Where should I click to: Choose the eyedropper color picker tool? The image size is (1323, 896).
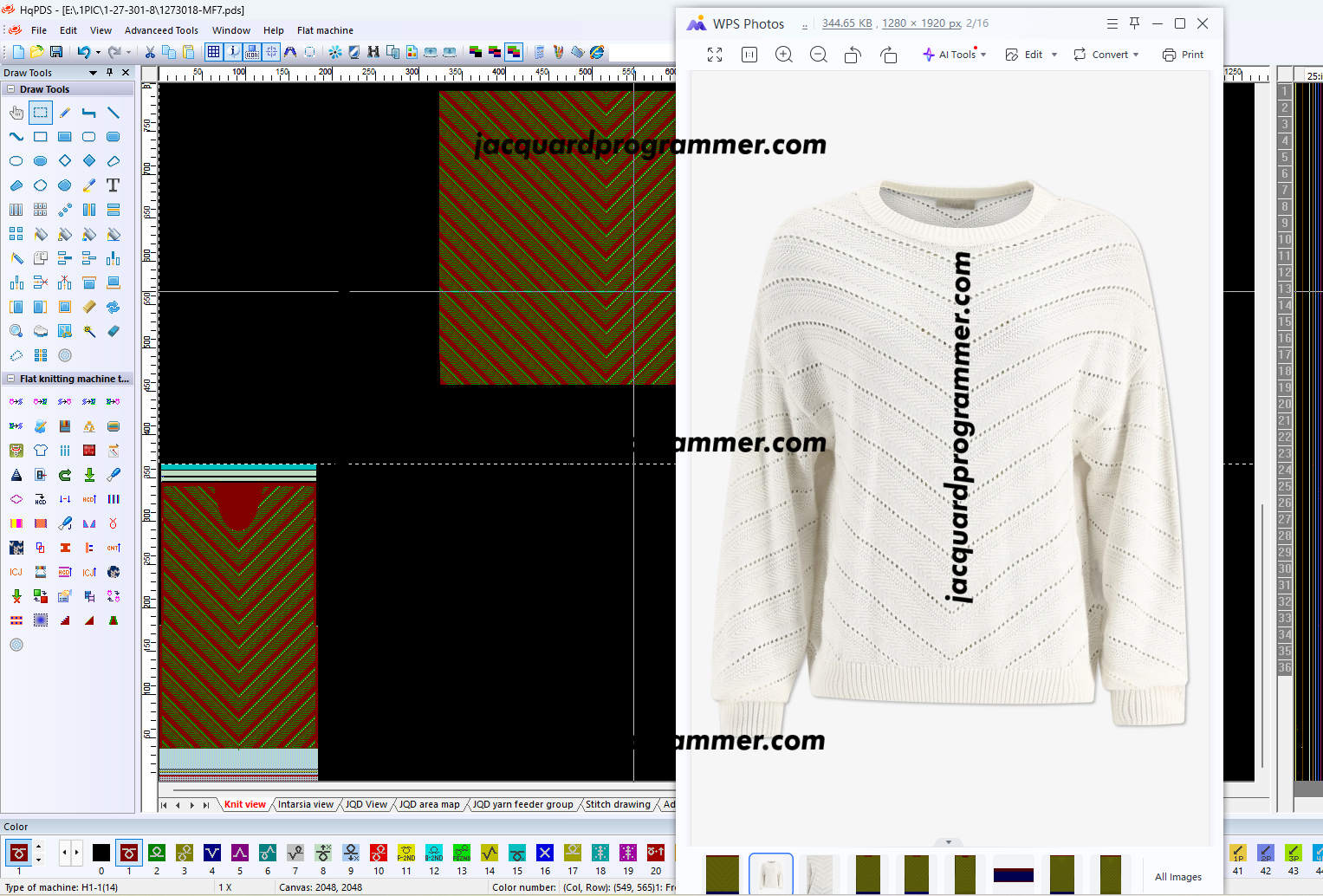[89, 185]
